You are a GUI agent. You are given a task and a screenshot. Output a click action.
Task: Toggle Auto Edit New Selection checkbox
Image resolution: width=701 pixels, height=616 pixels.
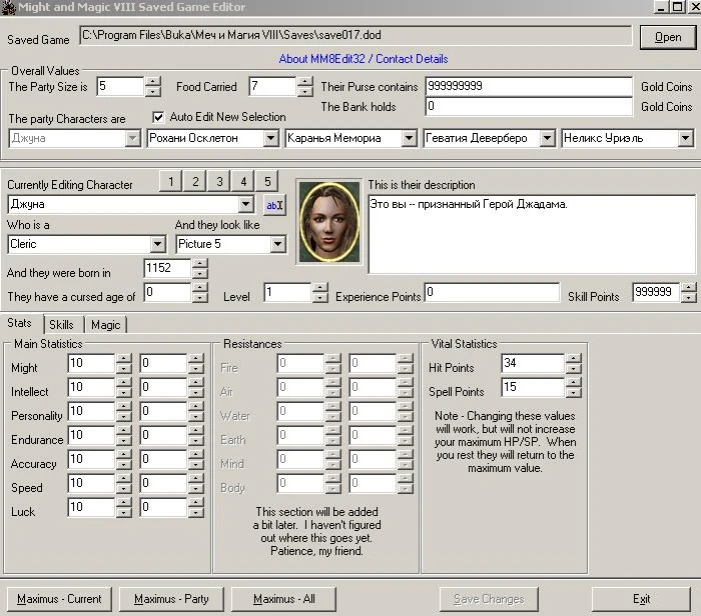pyautogui.click(x=158, y=117)
